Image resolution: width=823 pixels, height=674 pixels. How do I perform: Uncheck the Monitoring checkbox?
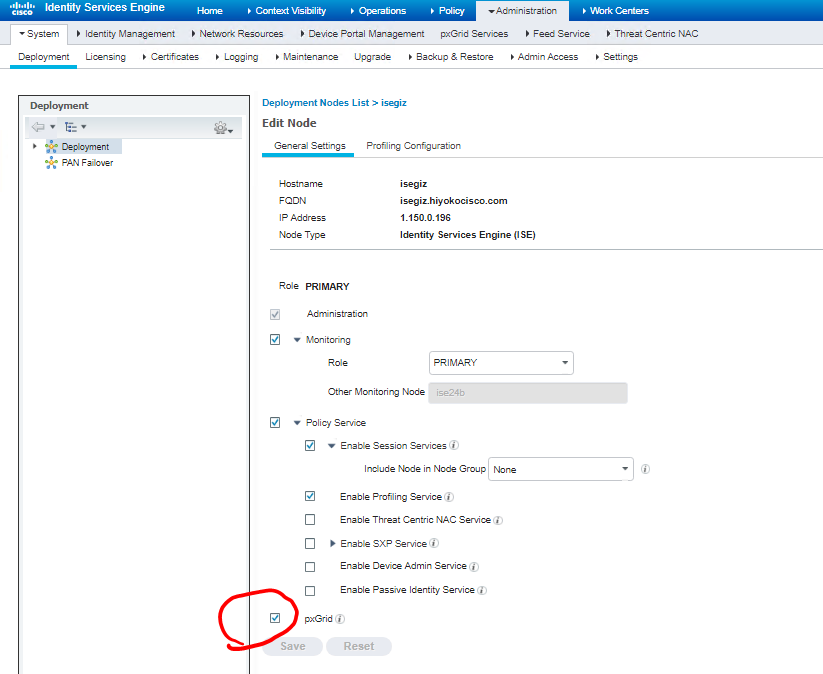(275, 340)
